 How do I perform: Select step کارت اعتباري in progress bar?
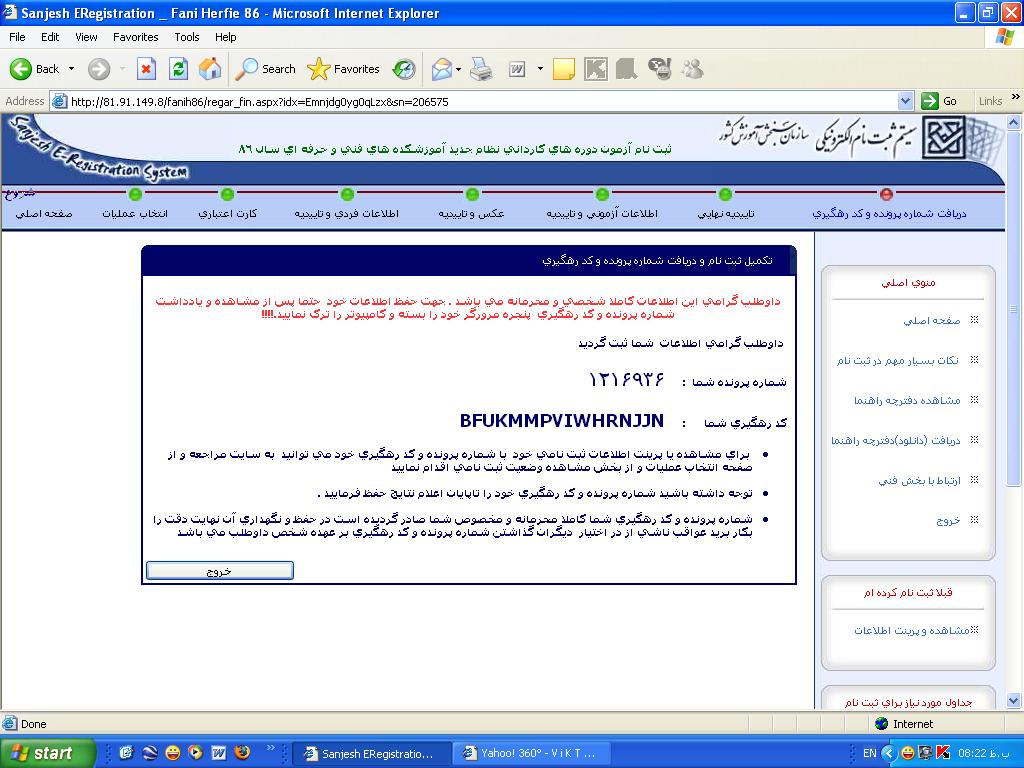click(x=228, y=214)
